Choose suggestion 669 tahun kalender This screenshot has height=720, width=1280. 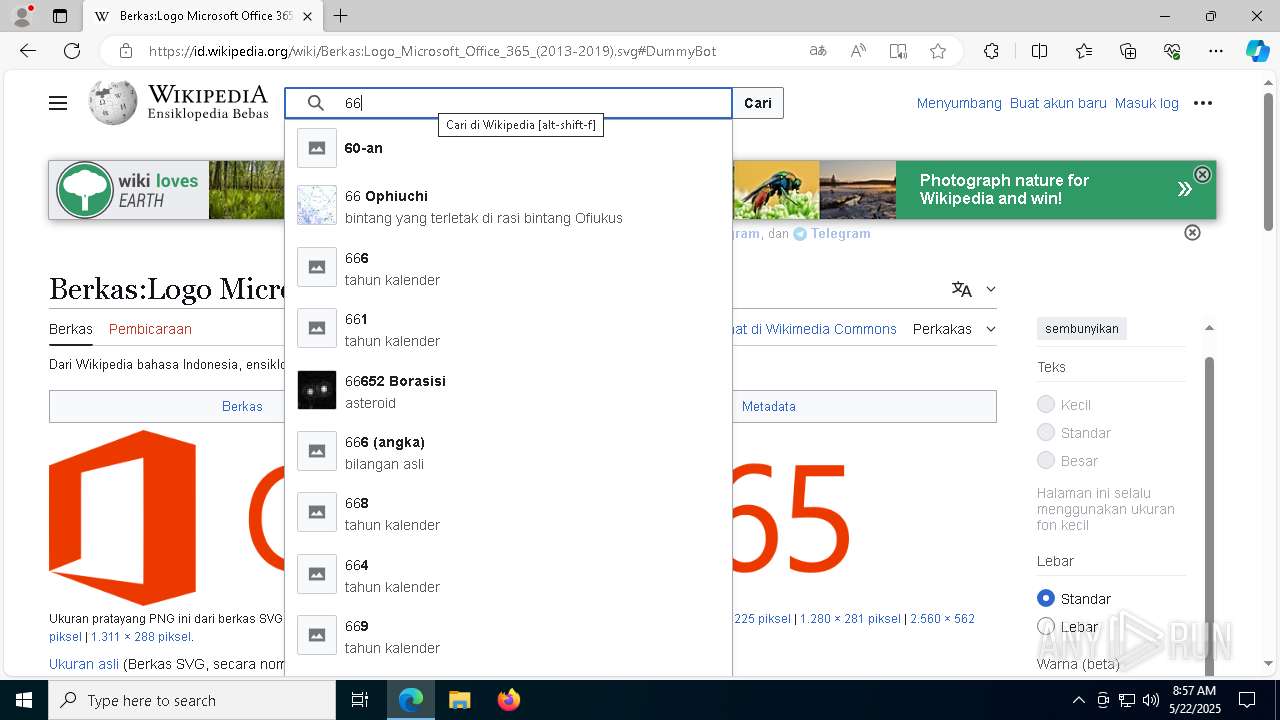pos(508,636)
